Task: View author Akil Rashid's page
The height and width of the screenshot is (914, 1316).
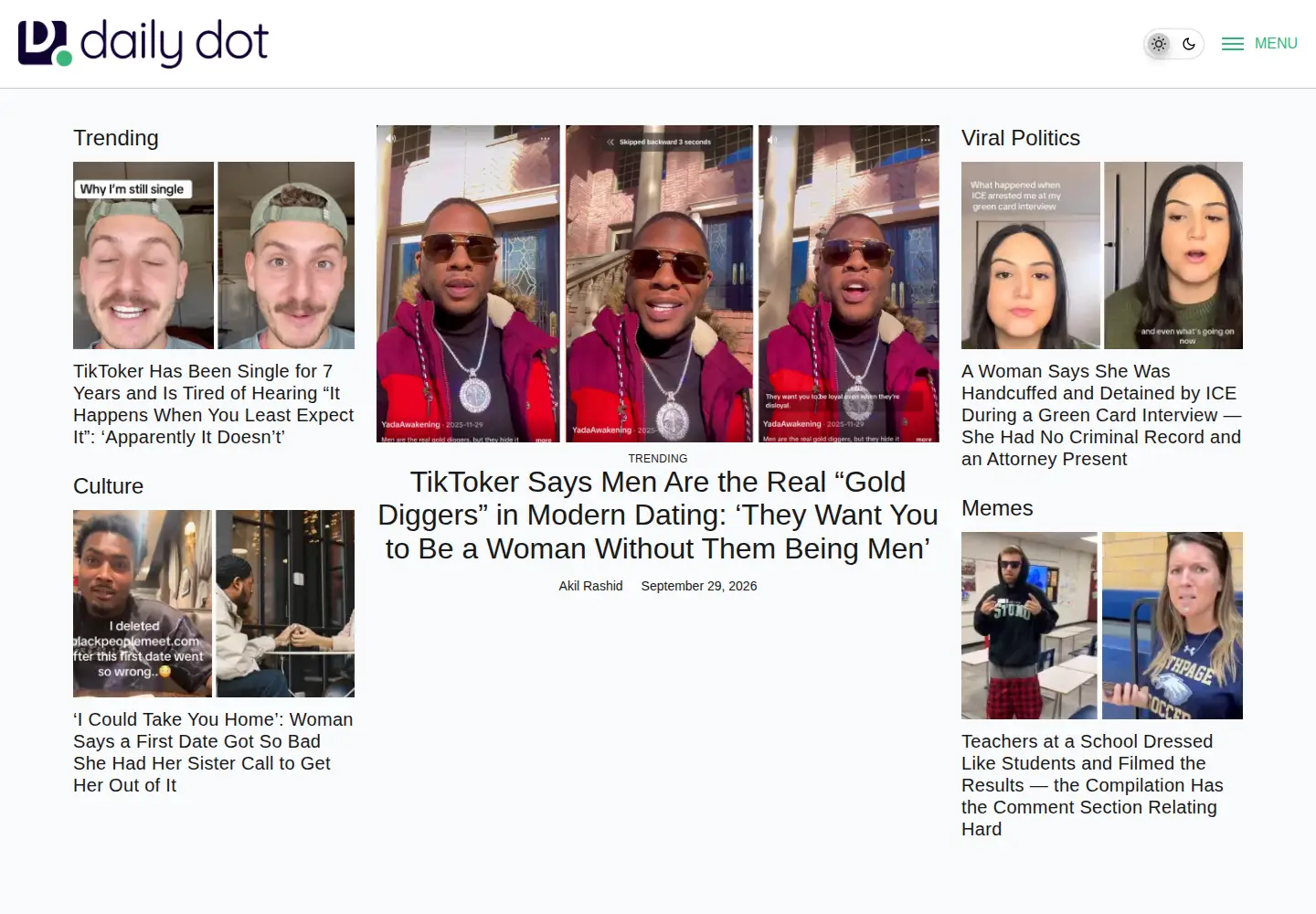Action: pyautogui.click(x=590, y=586)
